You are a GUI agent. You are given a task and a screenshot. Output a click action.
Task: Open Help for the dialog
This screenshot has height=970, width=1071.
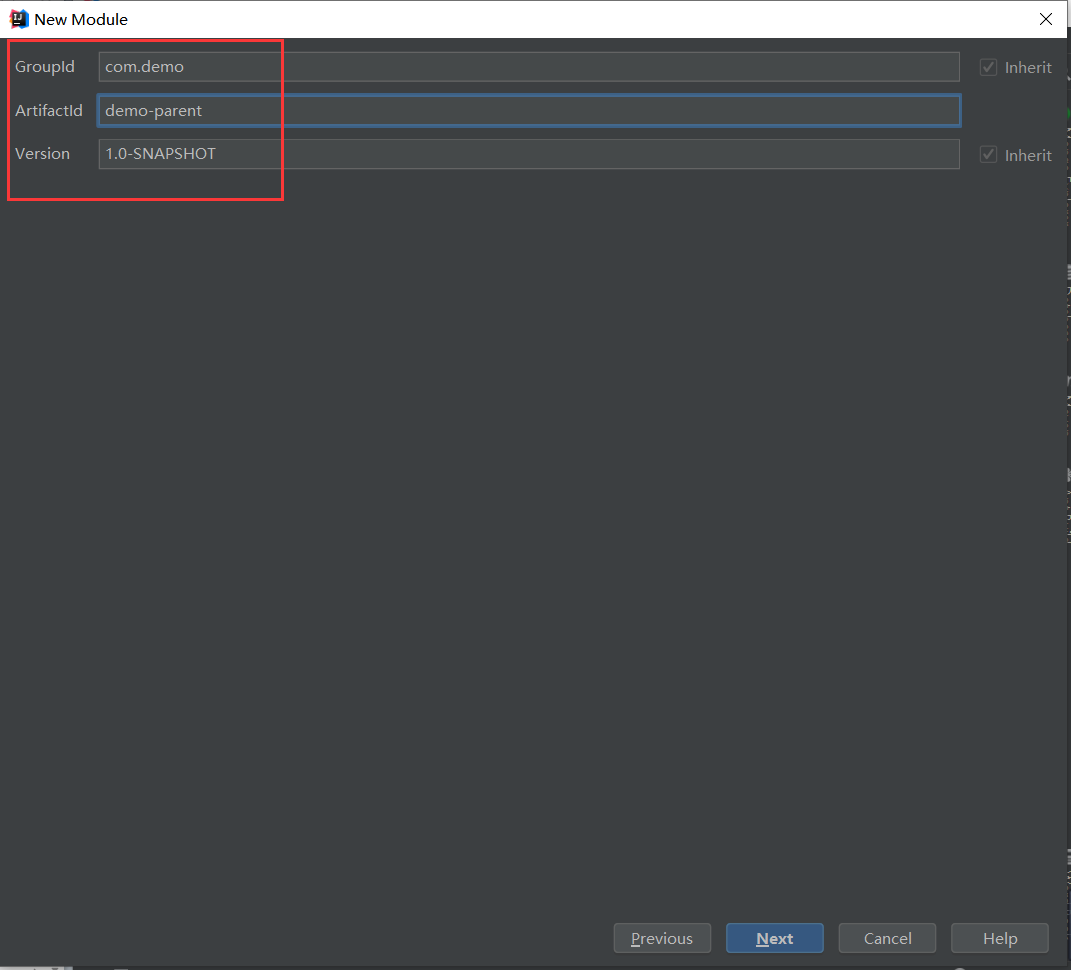(1000, 938)
